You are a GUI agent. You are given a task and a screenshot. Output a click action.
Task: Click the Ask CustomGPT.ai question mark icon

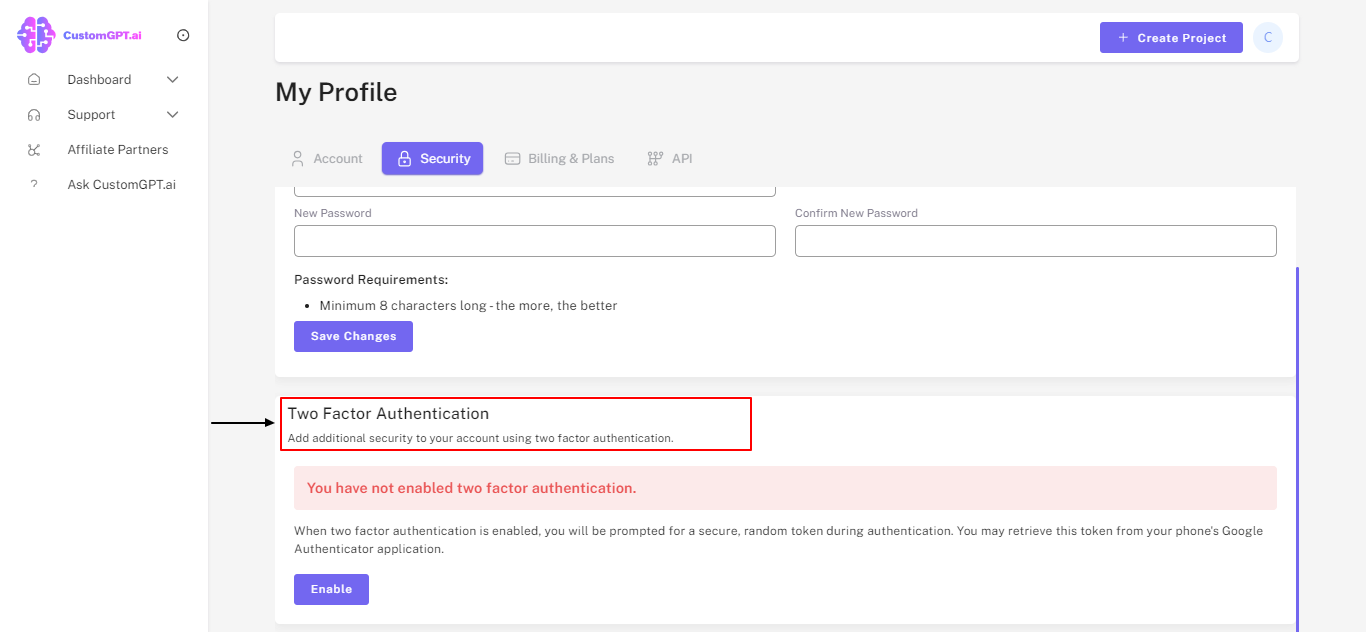(35, 184)
